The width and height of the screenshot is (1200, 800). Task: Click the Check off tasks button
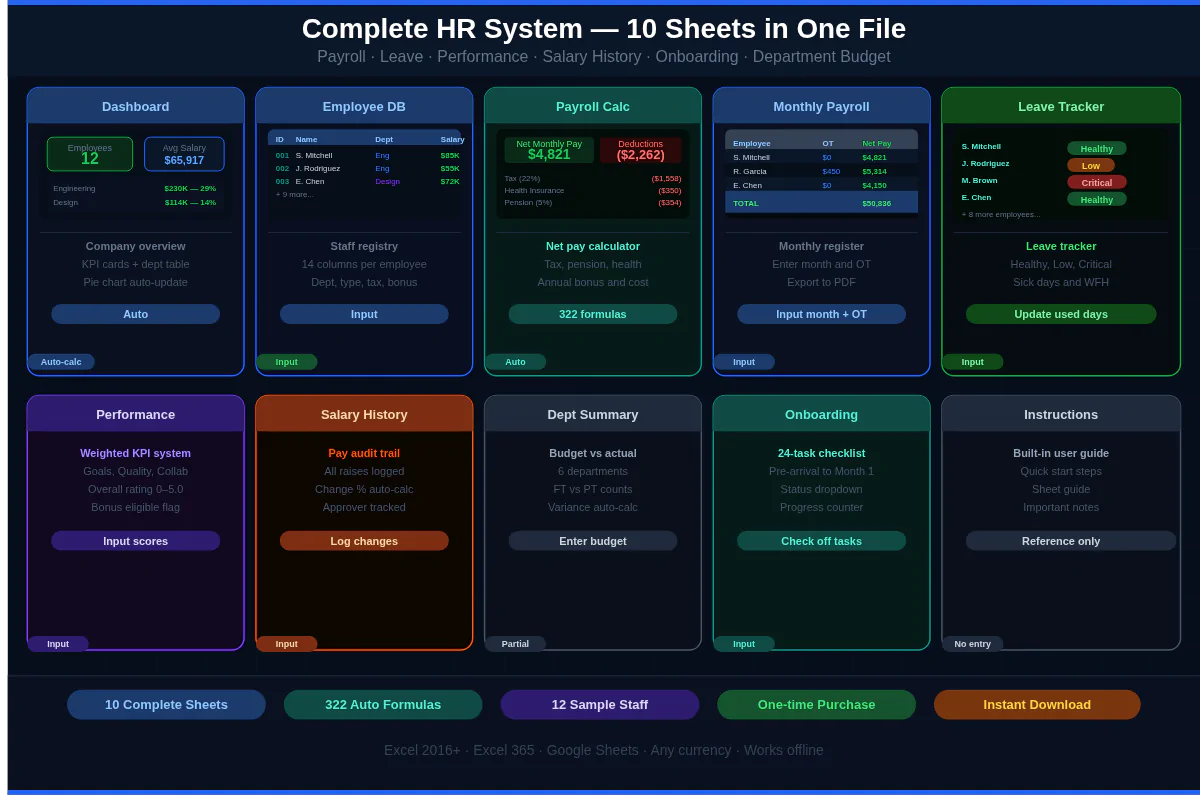coord(821,541)
